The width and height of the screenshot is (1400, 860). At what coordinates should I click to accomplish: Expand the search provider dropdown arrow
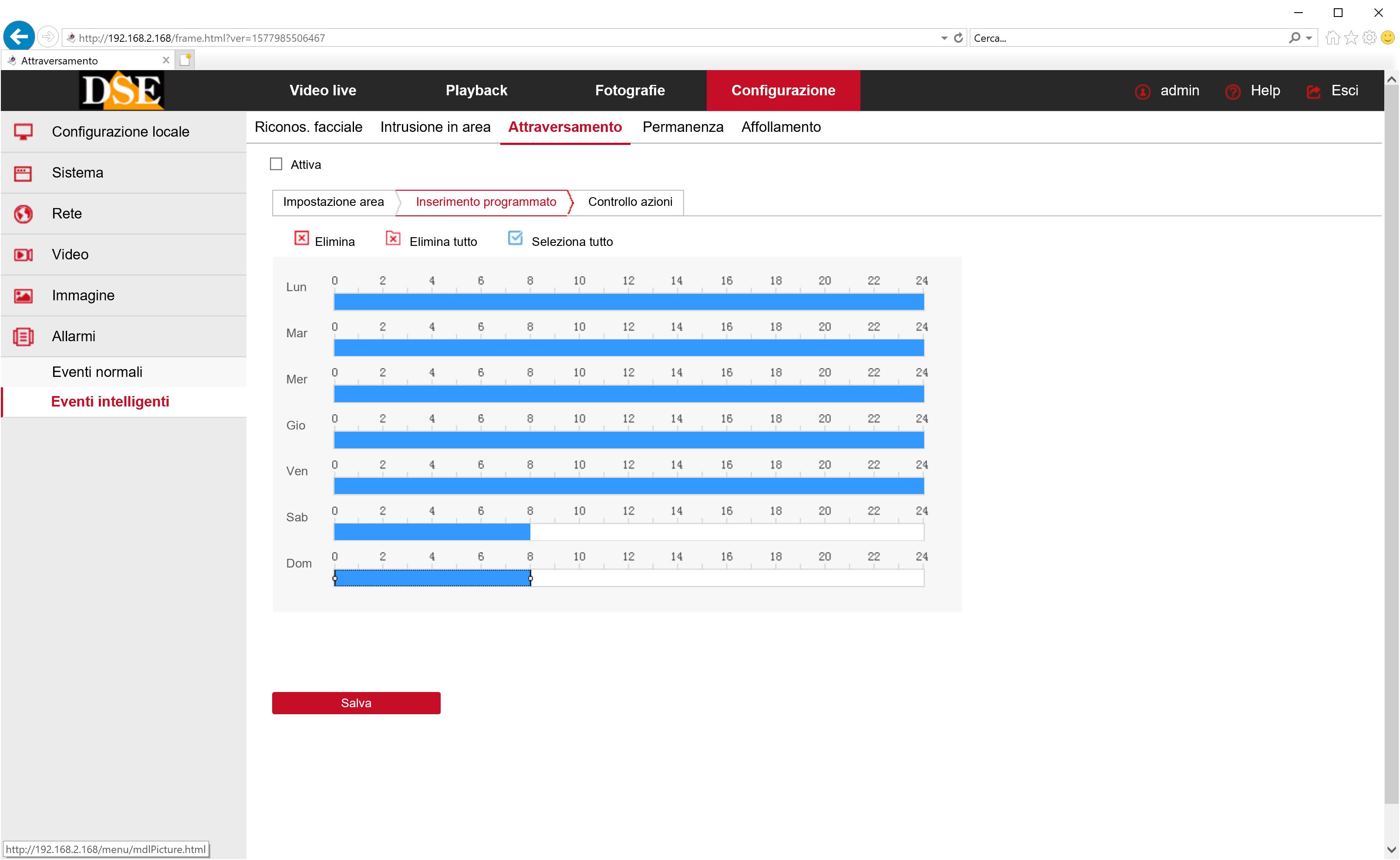pos(1309,38)
